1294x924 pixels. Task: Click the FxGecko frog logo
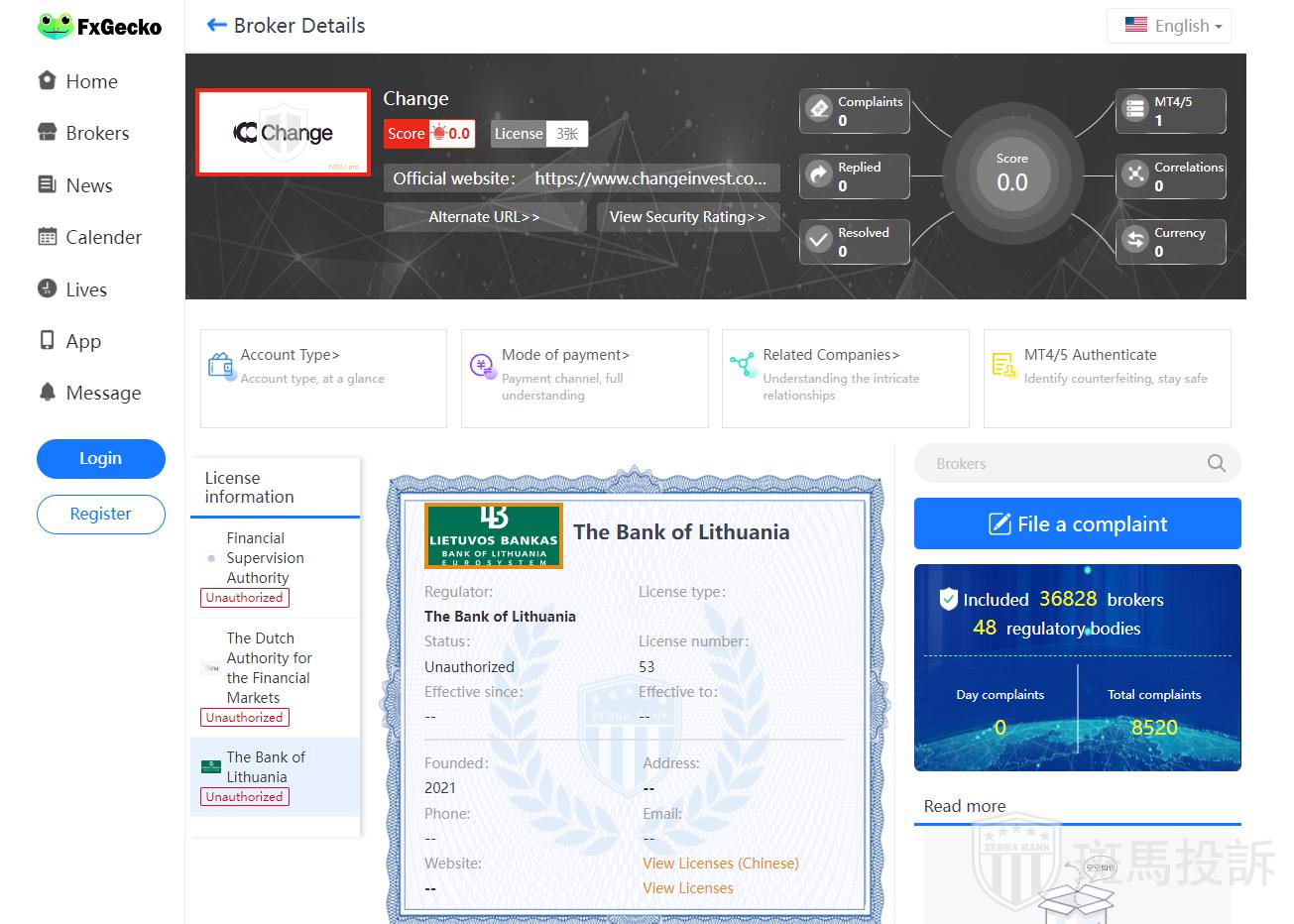[x=55, y=27]
